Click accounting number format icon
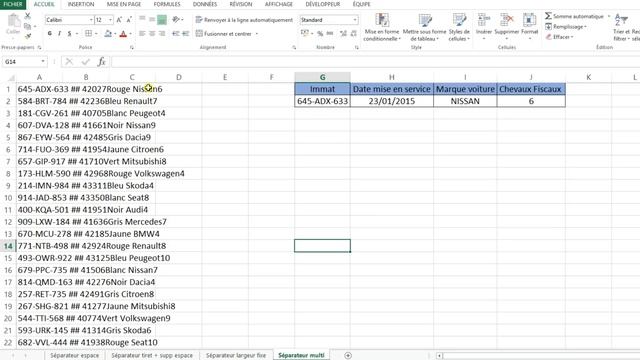 click(304, 33)
